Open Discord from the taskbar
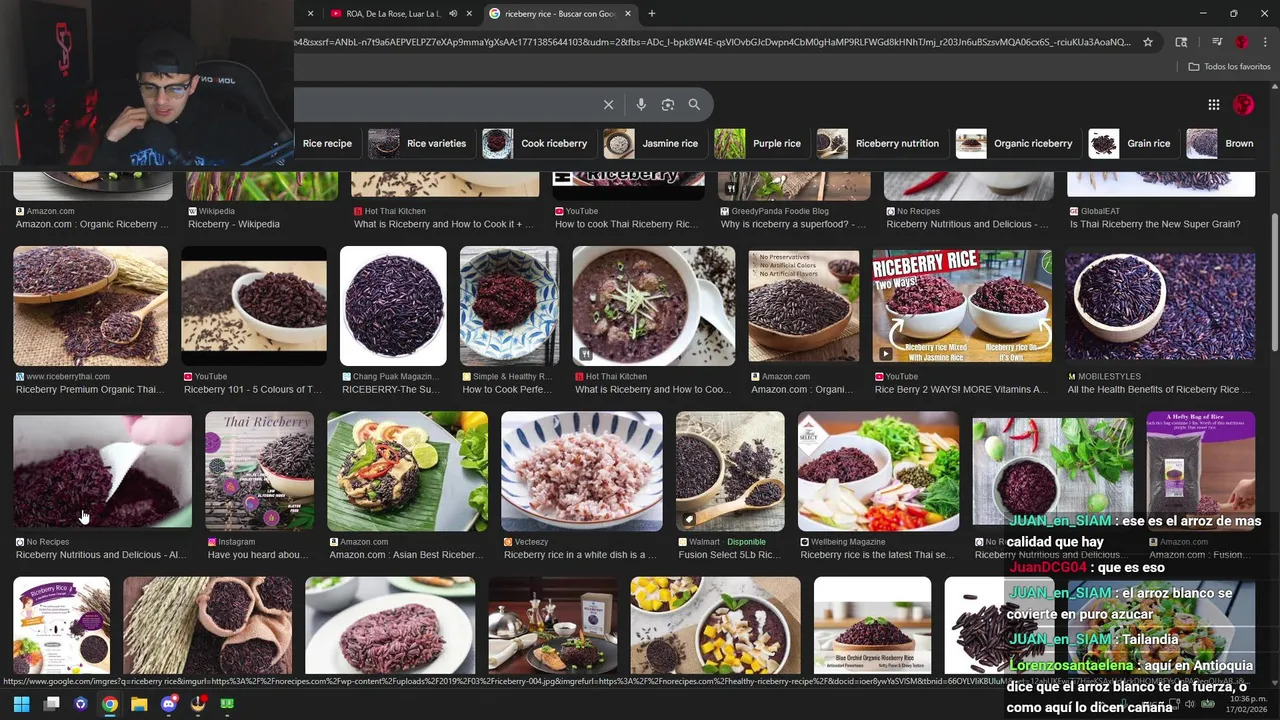1280x720 pixels. [x=169, y=704]
